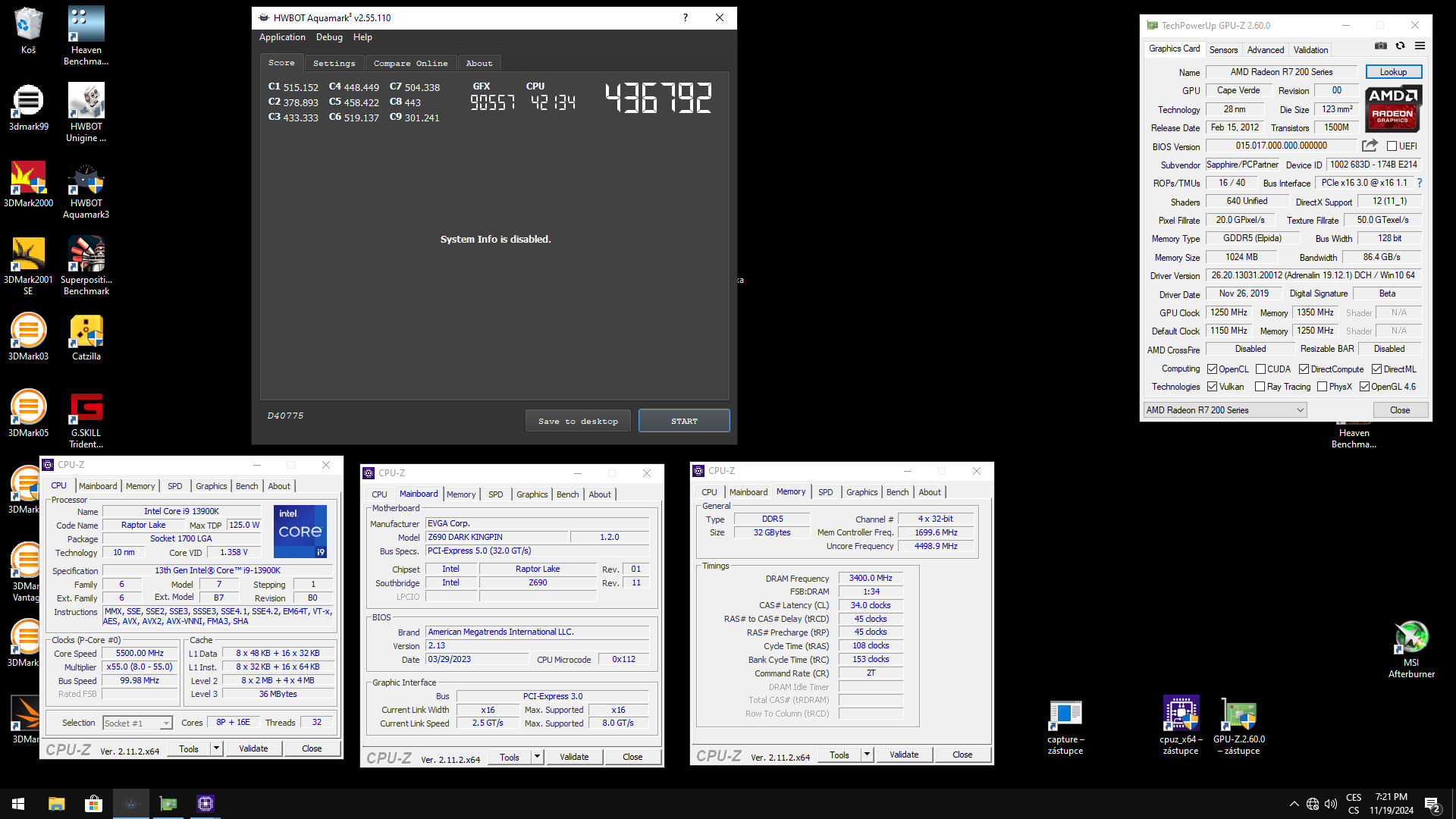Viewport: 1456px width, 819px height.
Task: Select Bench tab in CPU-Z CPU window
Action: [246, 486]
